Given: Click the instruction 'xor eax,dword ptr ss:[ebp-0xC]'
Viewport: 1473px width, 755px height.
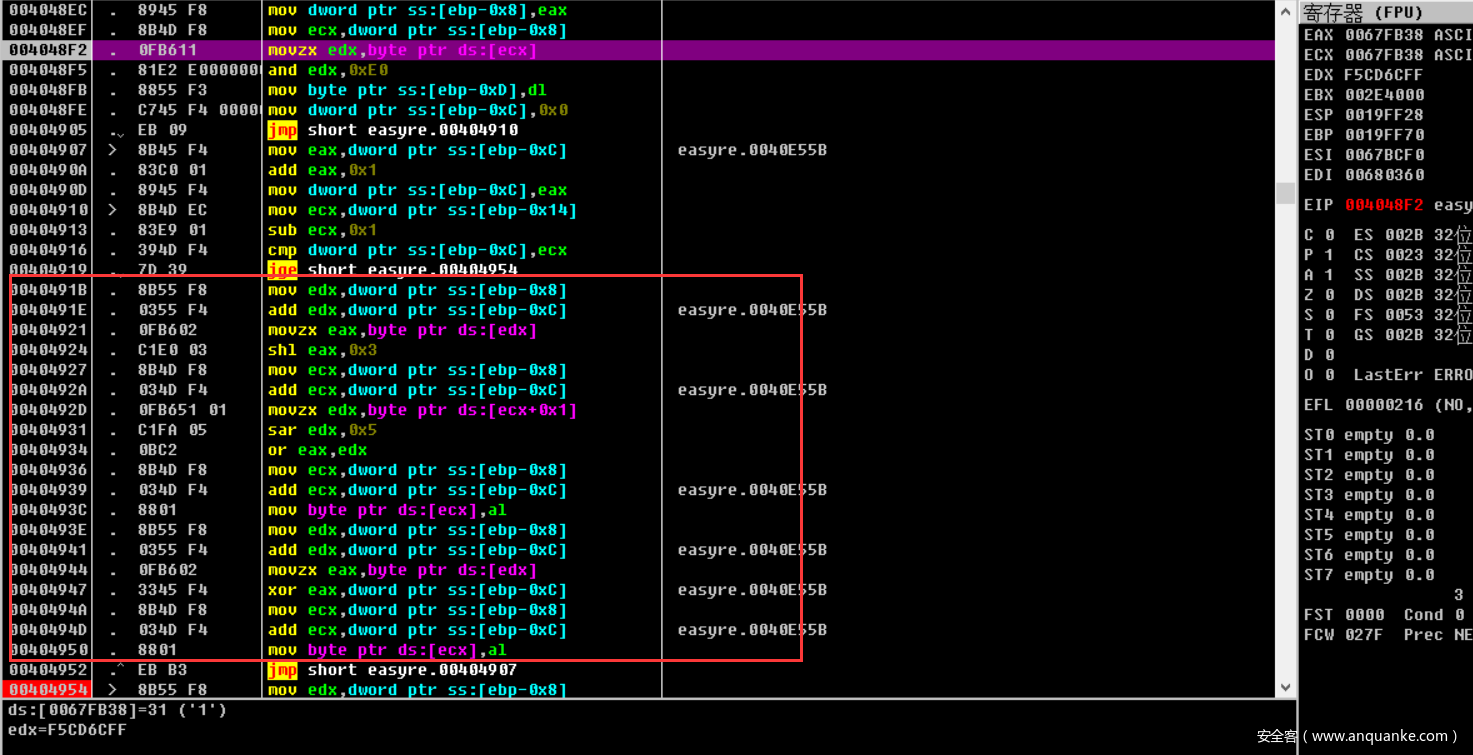Looking at the screenshot, I should 417,590.
